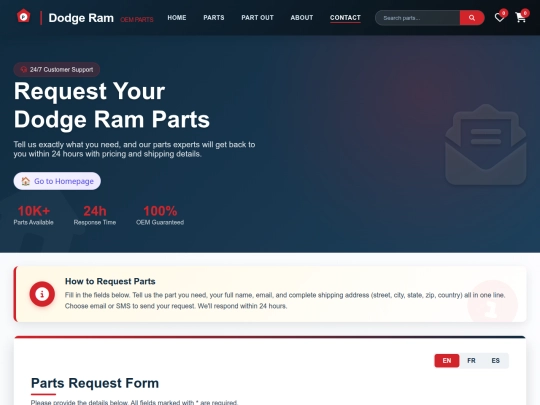Go to the Home menu item
The width and height of the screenshot is (540, 405).
[x=177, y=18]
